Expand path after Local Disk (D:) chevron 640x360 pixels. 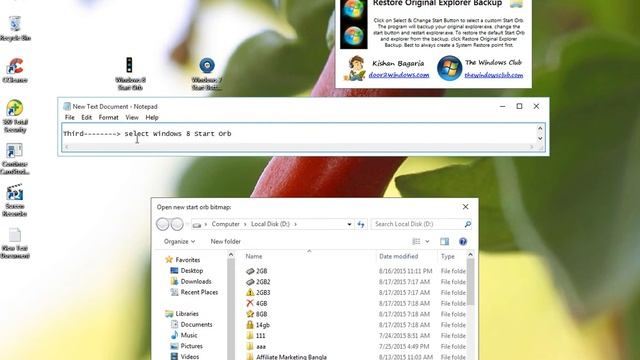pos(296,224)
